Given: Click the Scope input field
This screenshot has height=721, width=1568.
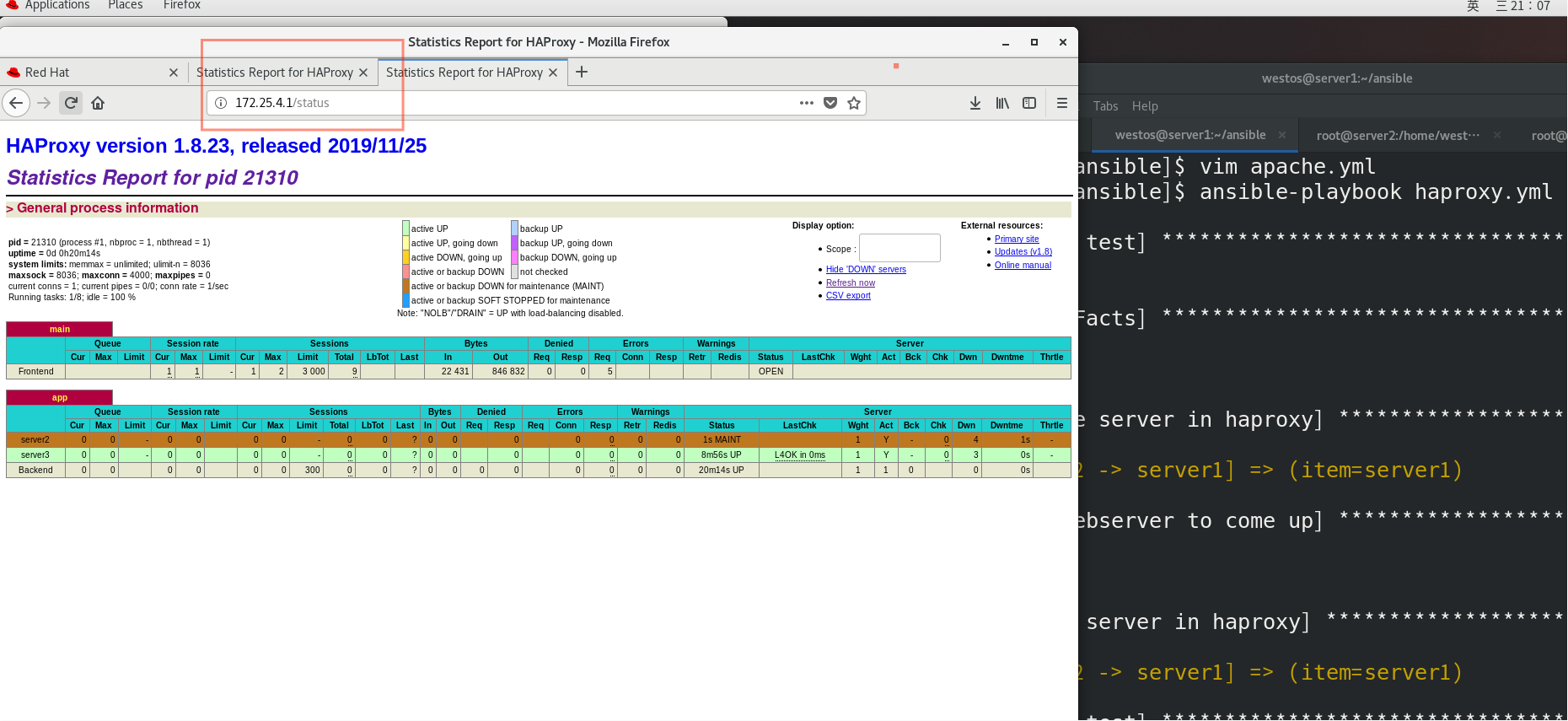Looking at the screenshot, I should coord(899,248).
